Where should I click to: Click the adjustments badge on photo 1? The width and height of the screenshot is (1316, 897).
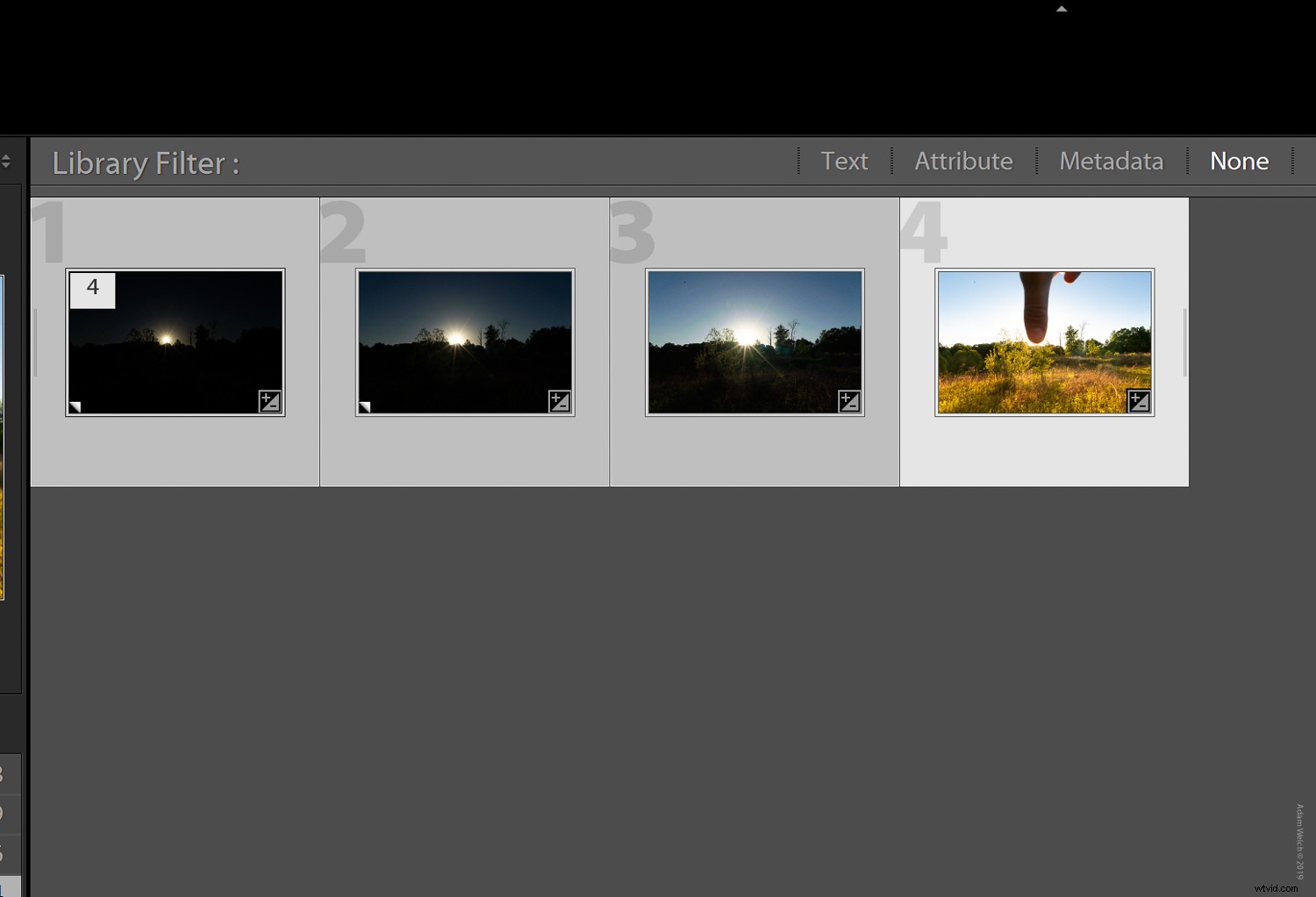269,400
